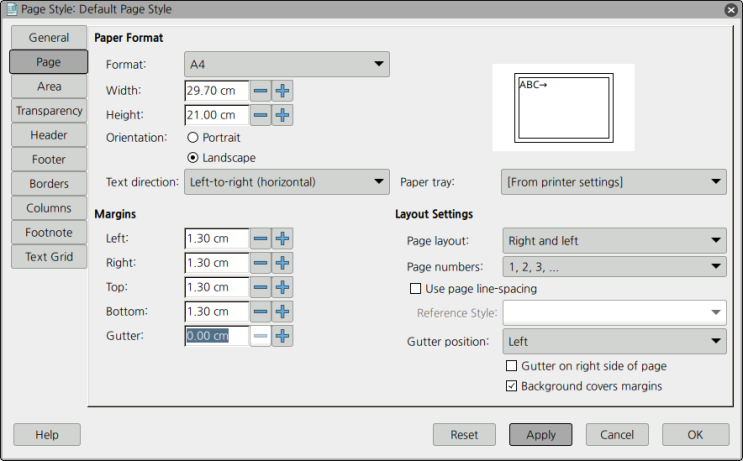Increase Gutter value with plus icon
This screenshot has width=743, height=461.
[283, 336]
